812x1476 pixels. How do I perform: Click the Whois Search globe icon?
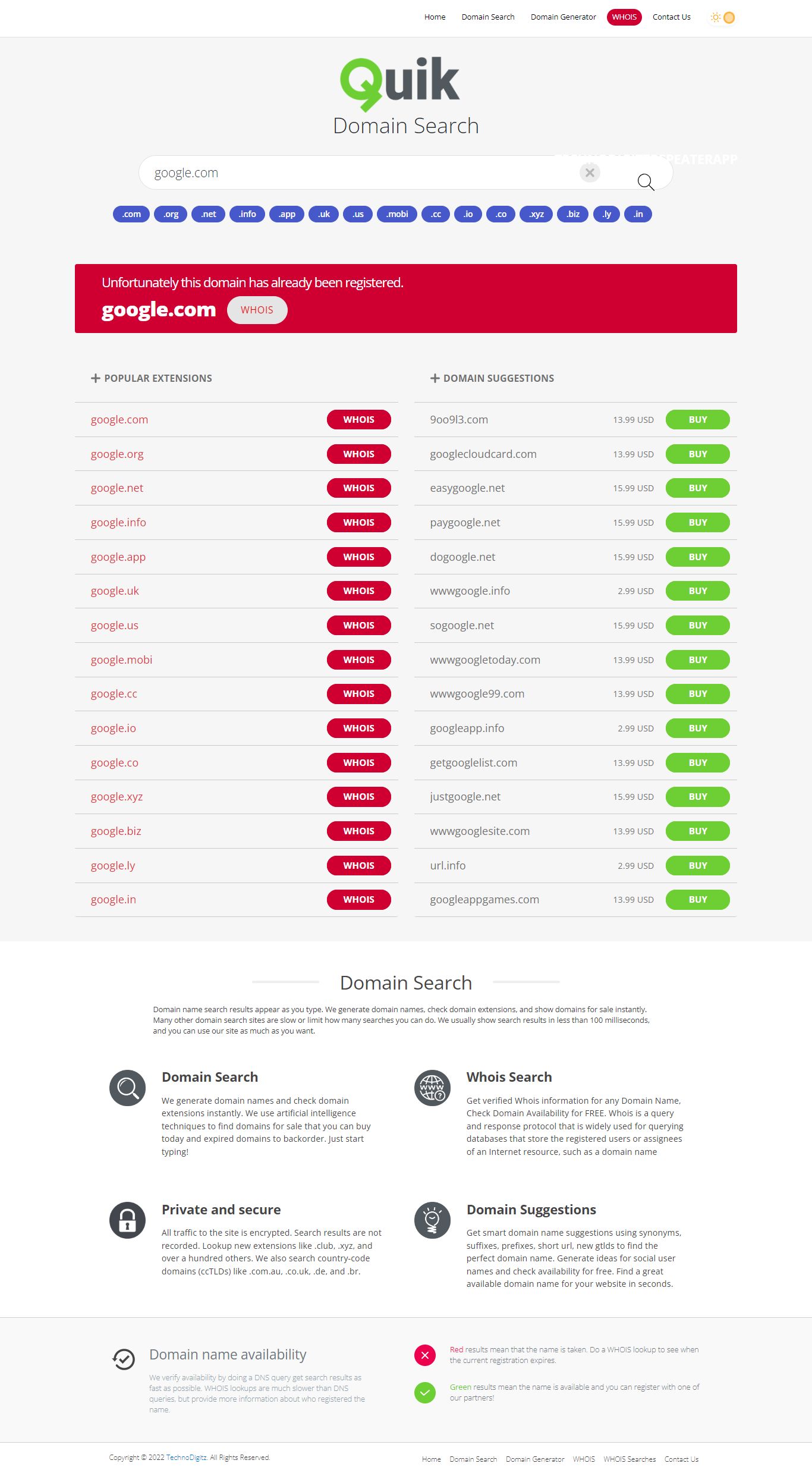(432, 1088)
